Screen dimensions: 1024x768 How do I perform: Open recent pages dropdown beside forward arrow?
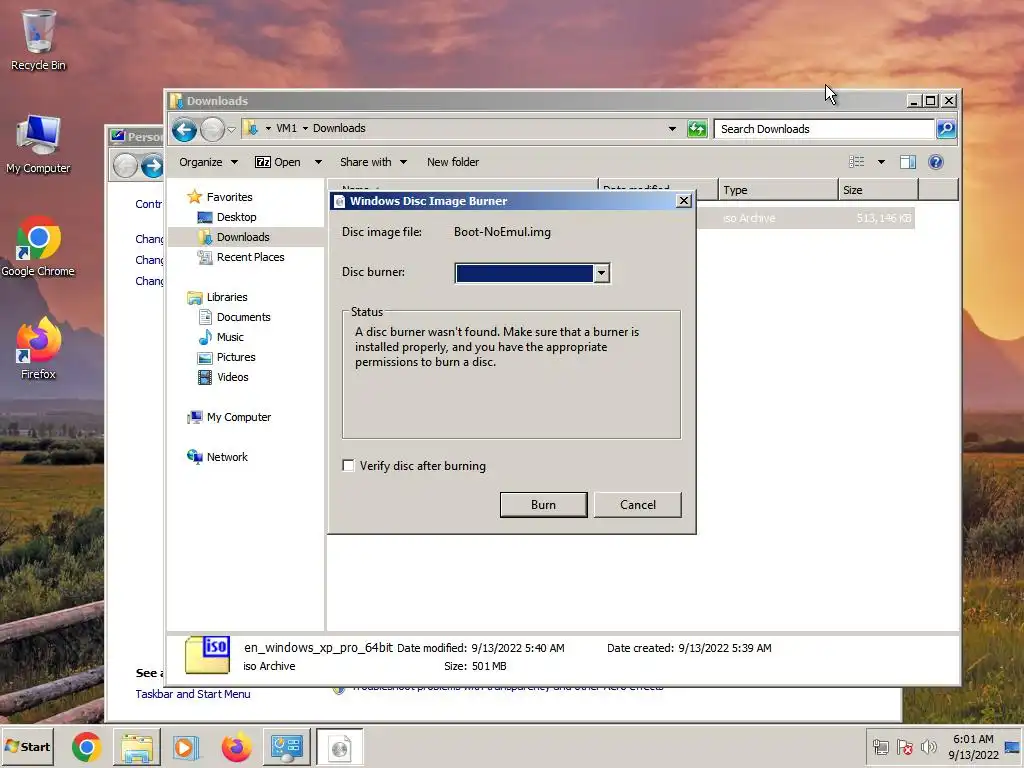[231, 129]
